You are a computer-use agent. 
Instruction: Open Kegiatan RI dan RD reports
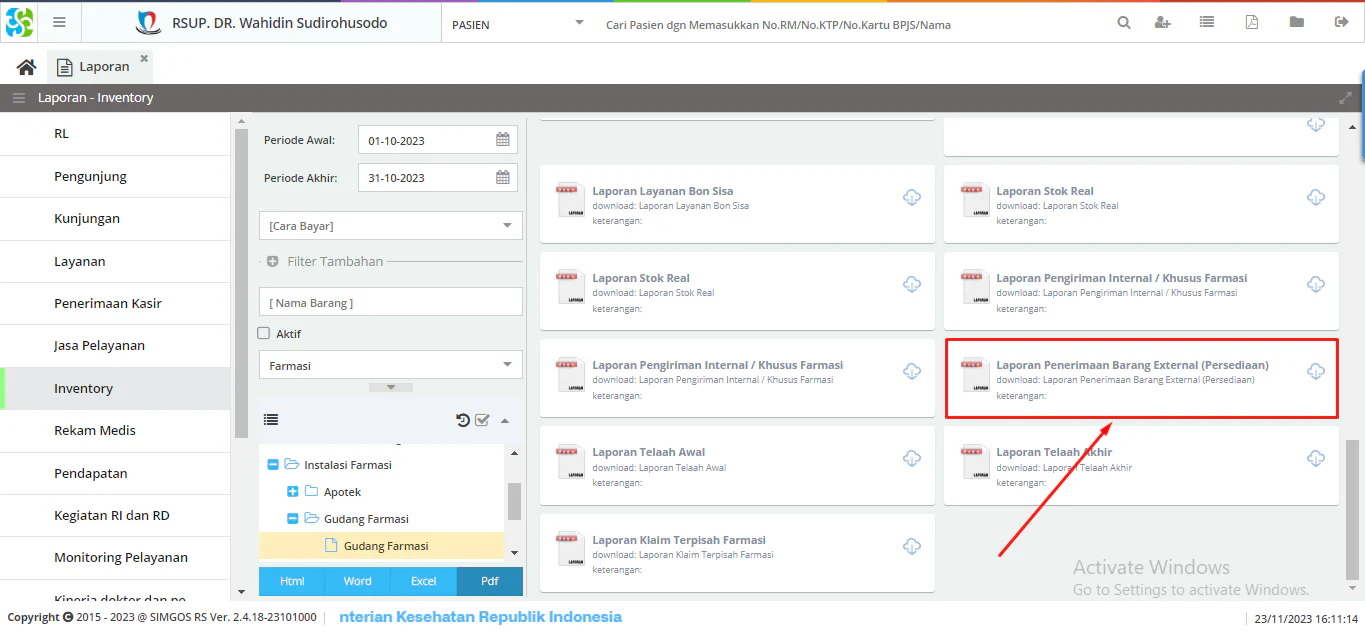(x=115, y=515)
